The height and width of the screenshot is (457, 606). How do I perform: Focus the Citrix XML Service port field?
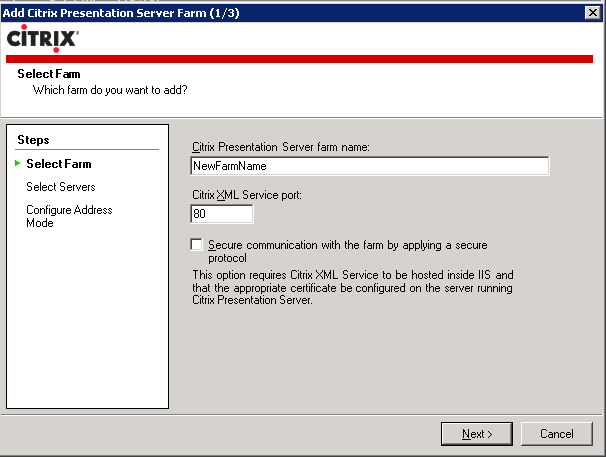coord(222,214)
